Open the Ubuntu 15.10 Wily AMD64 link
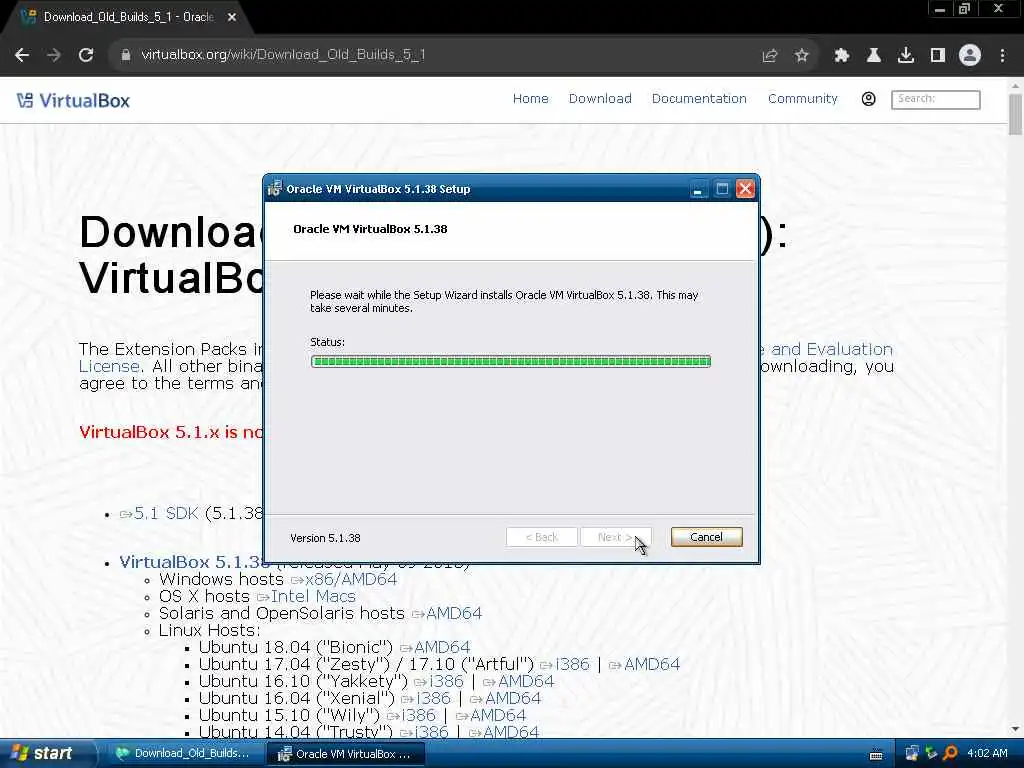The height and width of the screenshot is (768, 1024). click(x=491, y=715)
